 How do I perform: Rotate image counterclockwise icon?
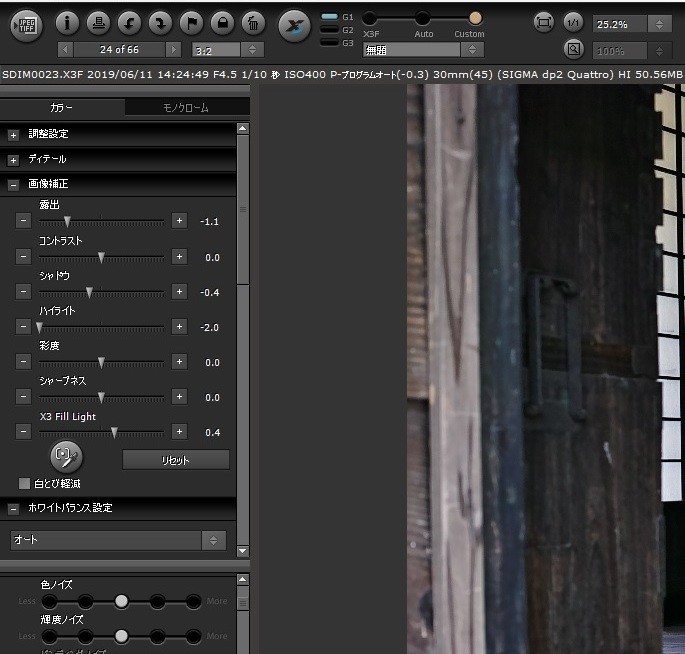(129, 23)
